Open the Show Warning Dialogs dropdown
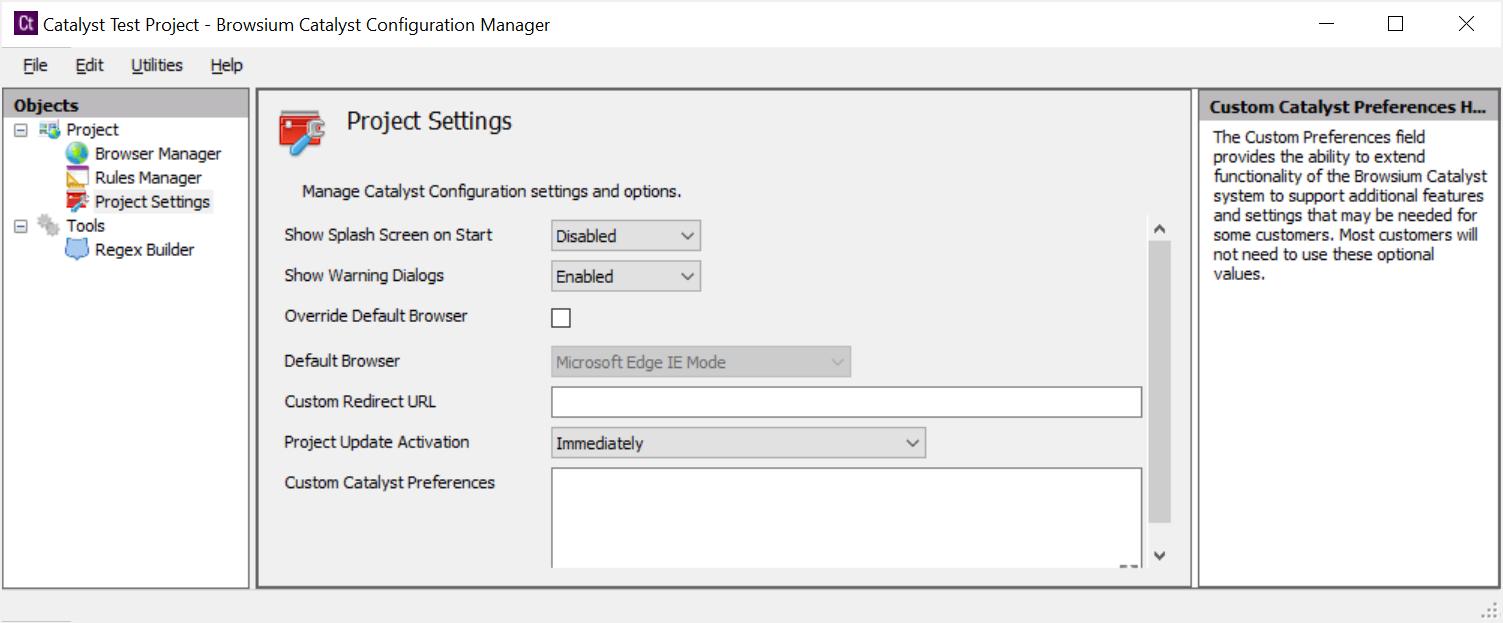Screen dimensions: 1503x623 (687, 275)
